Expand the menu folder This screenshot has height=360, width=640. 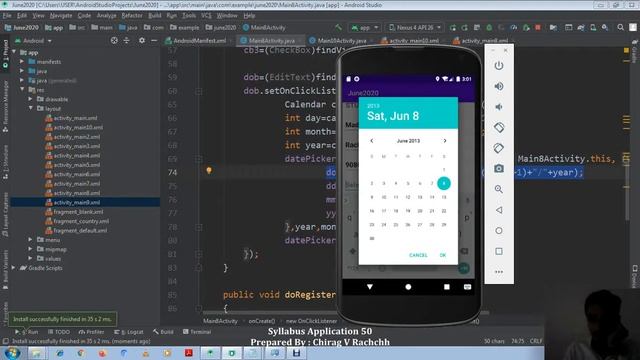pos(31,240)
